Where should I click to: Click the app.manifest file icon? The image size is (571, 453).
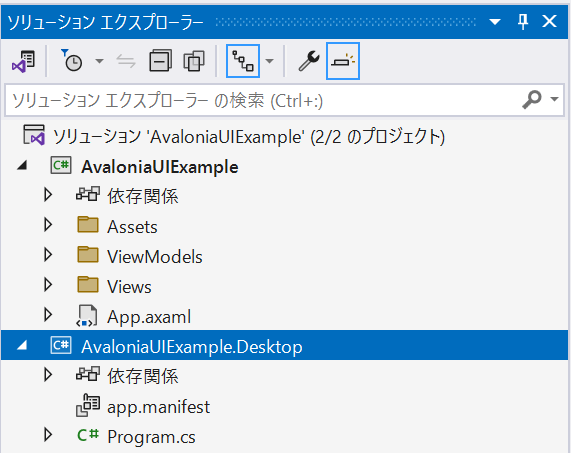click(88, 405)
